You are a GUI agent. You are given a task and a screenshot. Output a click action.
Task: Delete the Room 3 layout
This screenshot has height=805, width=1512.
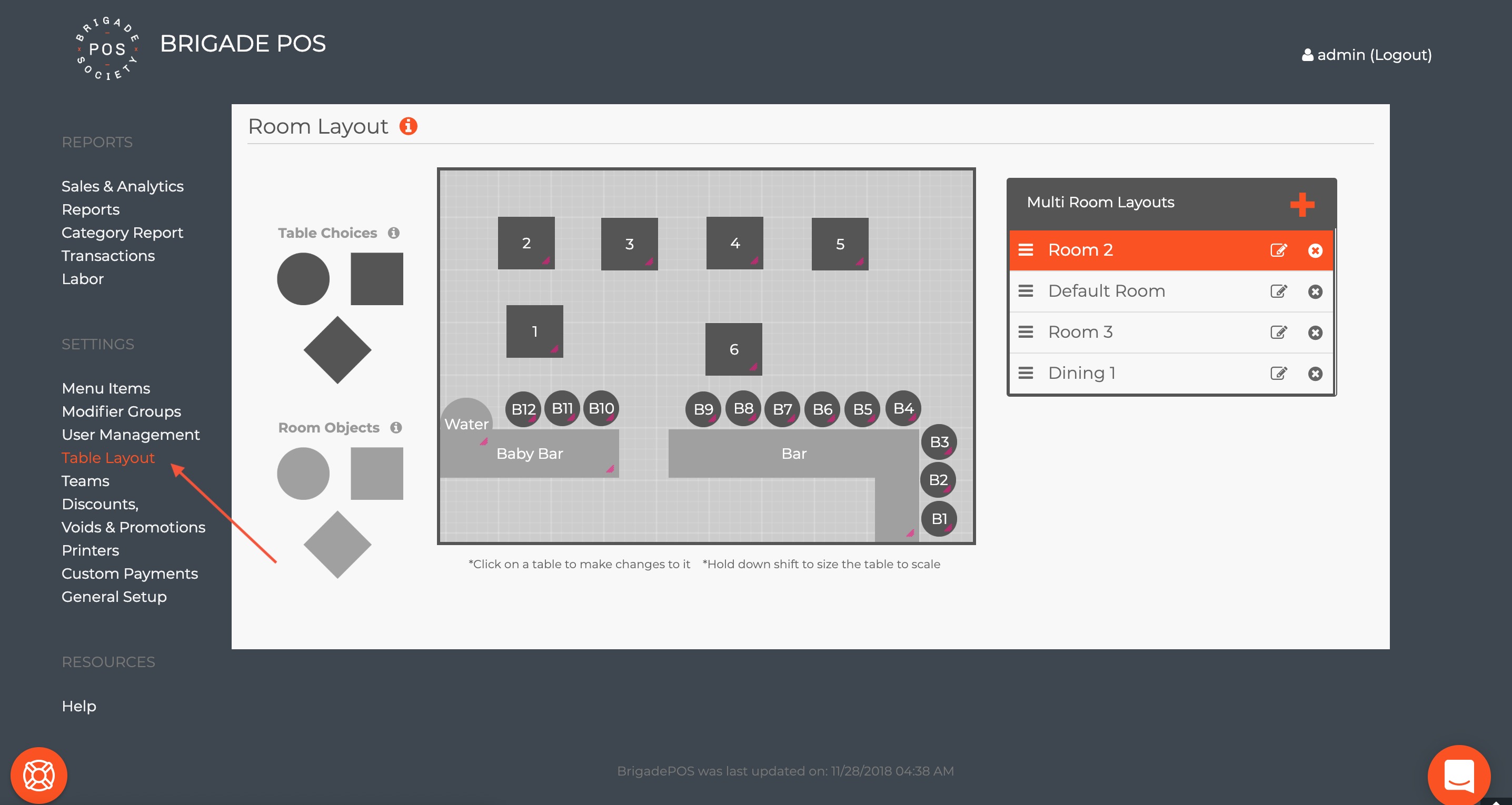1315,333
